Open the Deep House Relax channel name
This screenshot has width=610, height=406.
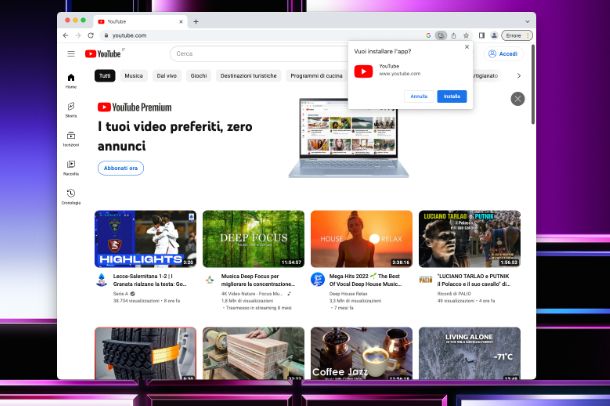coord(348,294)
